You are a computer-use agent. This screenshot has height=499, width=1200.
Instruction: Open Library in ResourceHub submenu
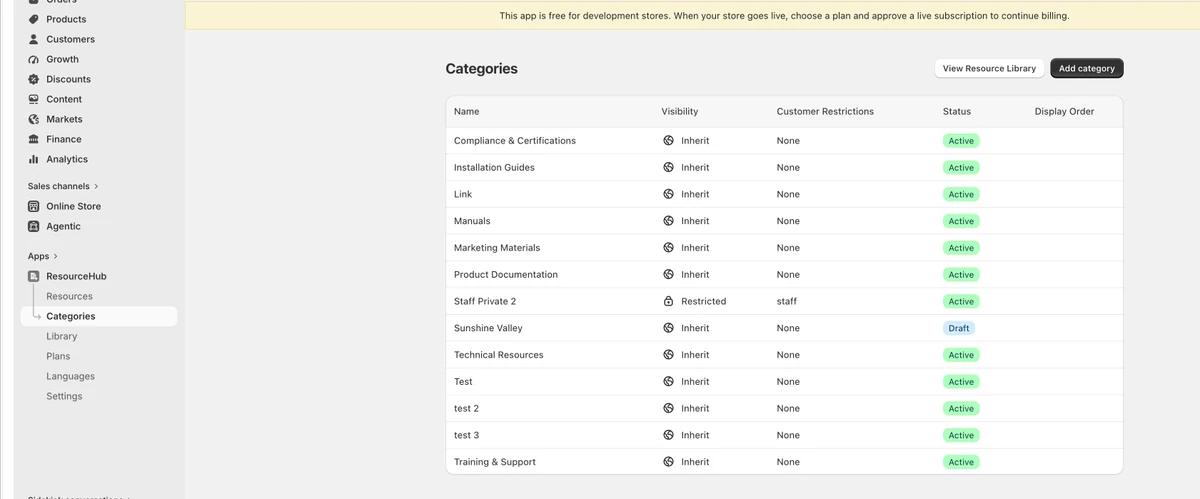[61, 336]
